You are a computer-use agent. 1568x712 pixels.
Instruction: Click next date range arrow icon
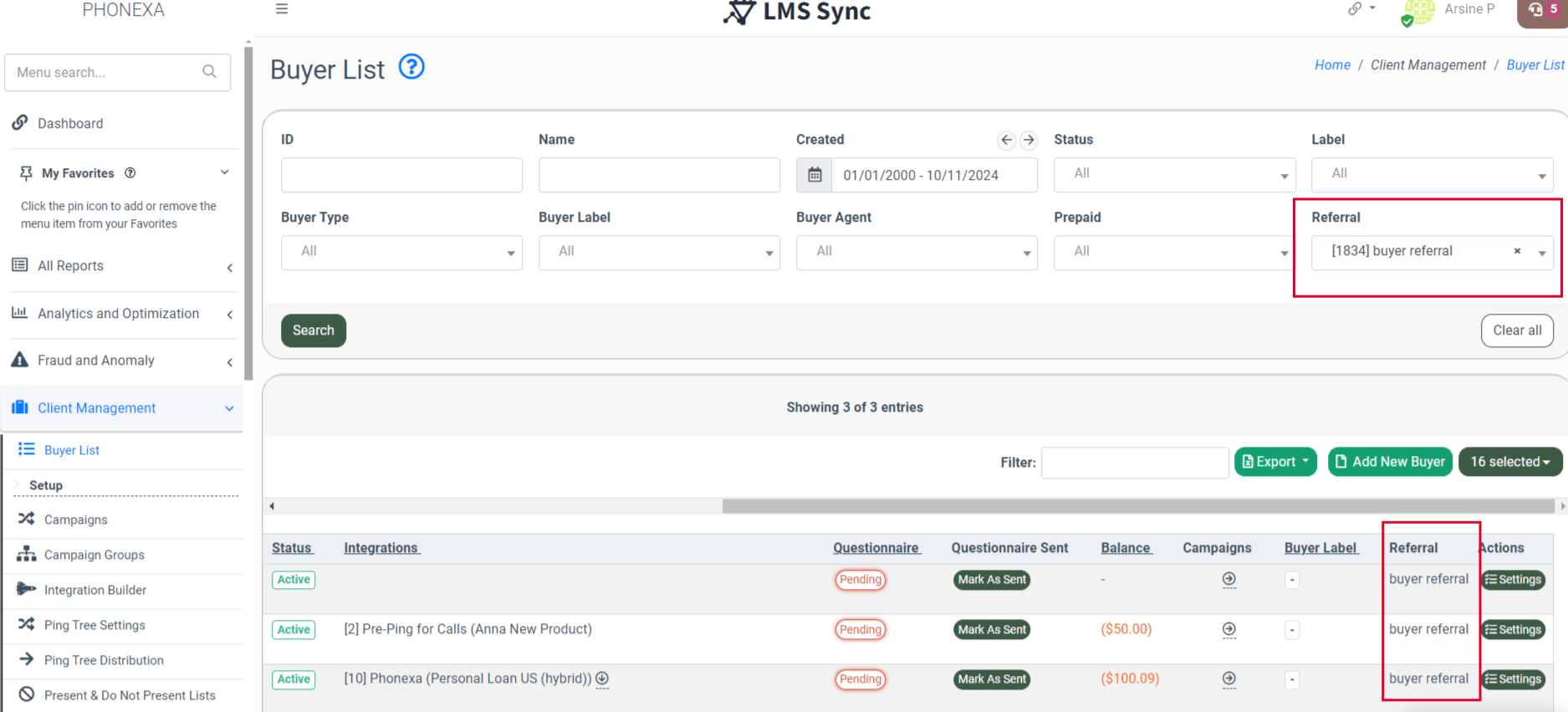point(1029,140)
